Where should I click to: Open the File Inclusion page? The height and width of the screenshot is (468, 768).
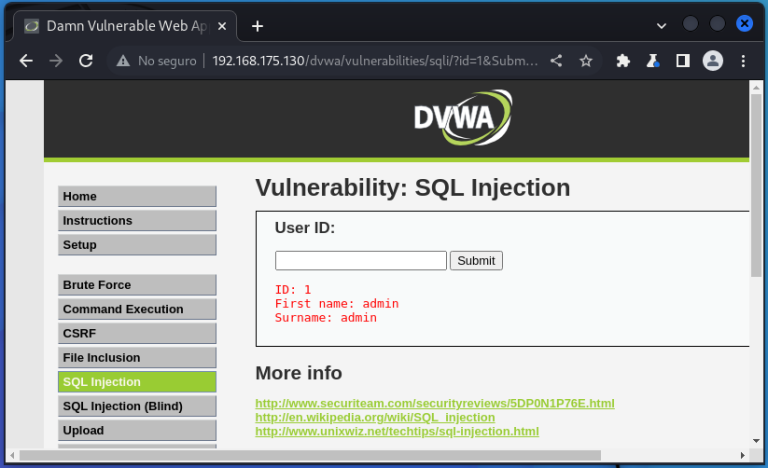(137, 357)
